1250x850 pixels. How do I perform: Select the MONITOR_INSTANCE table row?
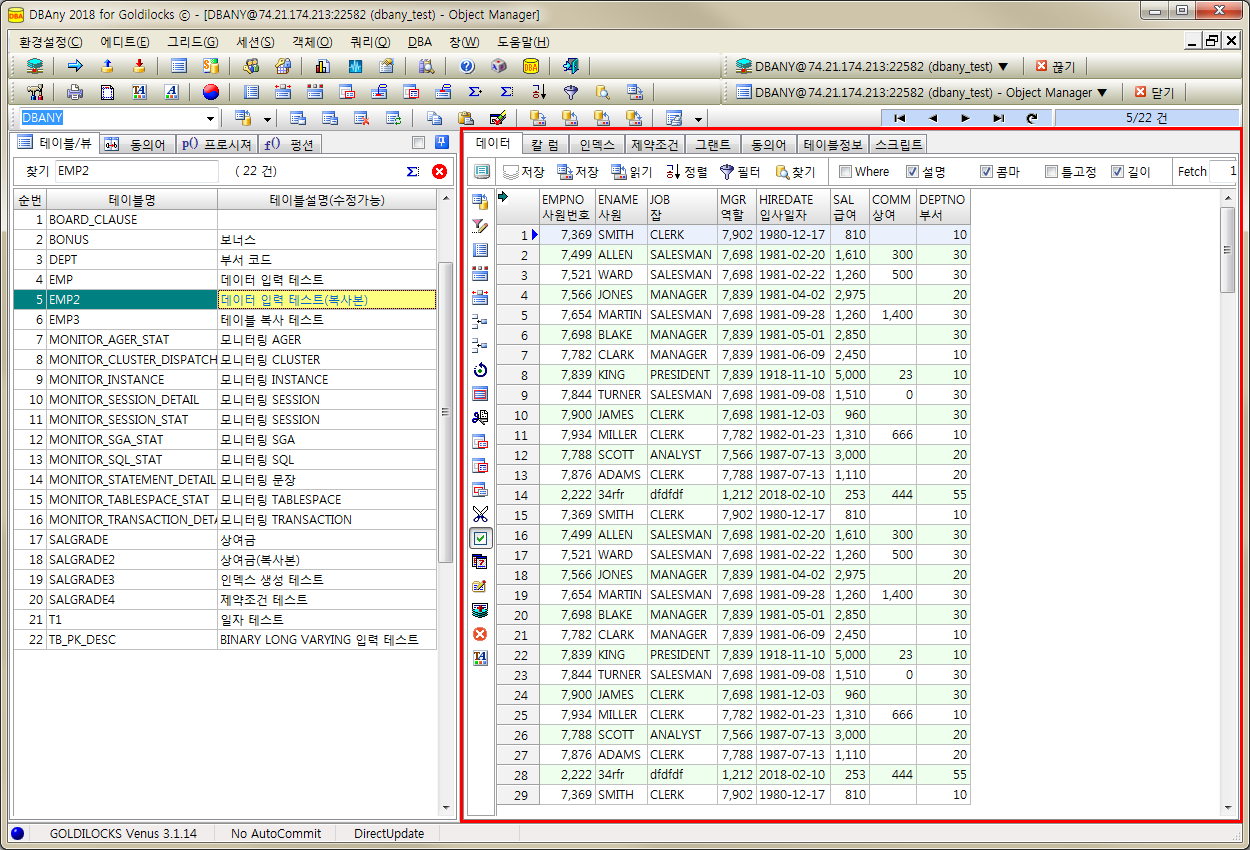click(x=225, y=380)
